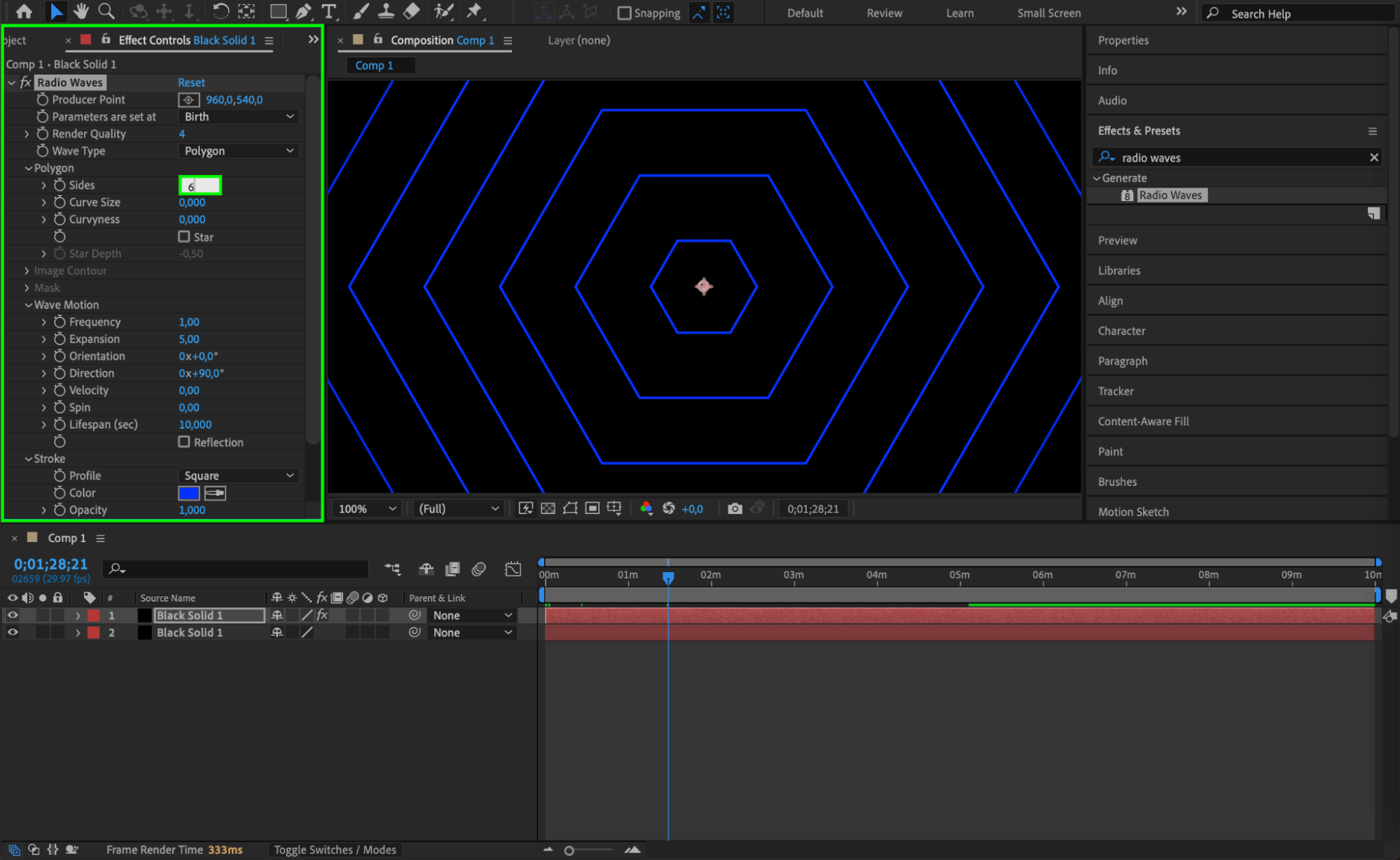Hide layer 2 Black Solid 1
1400x860 pixels.
coord(13,632)
